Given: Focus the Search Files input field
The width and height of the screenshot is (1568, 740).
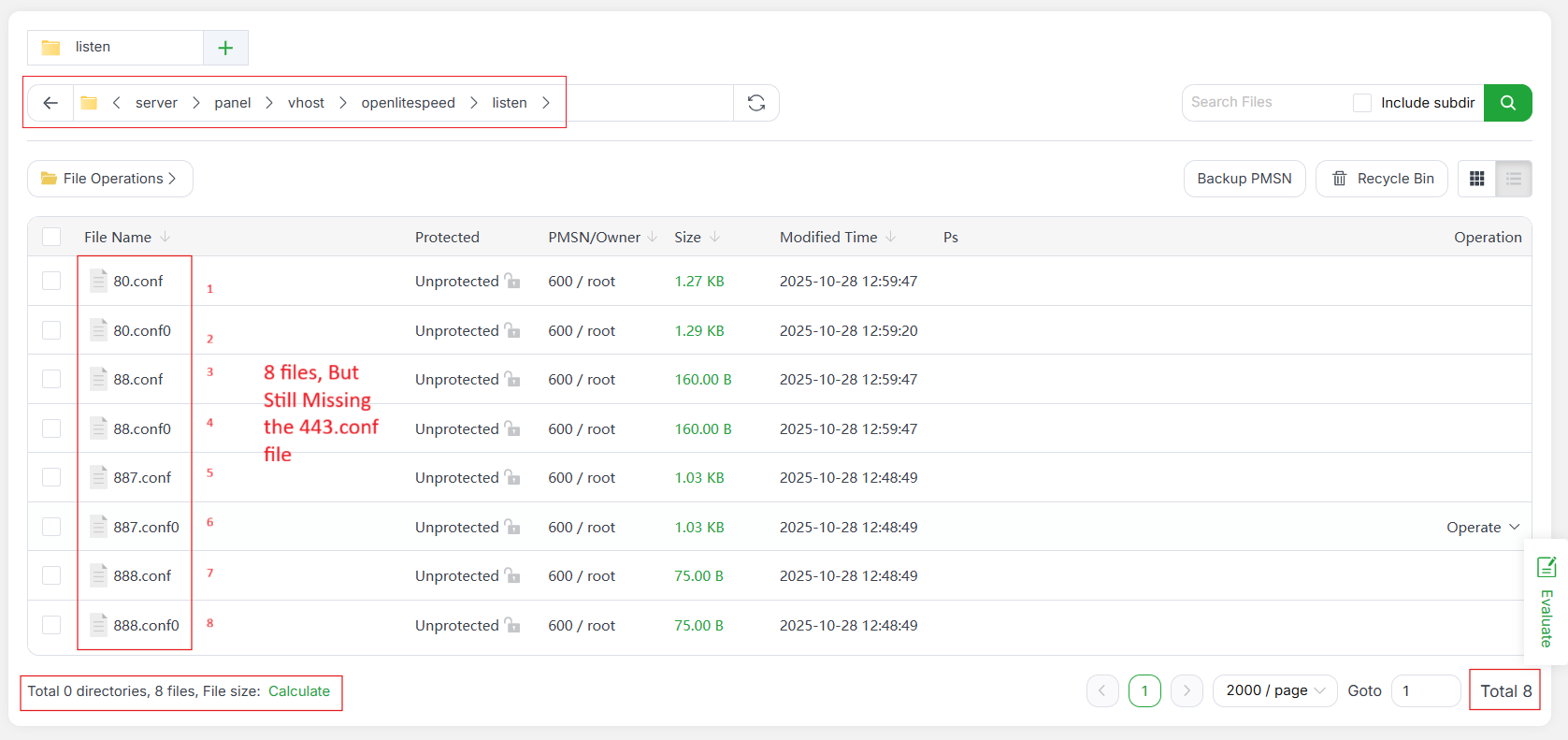Looking at the screenshot, I should tap(1262, 102).
